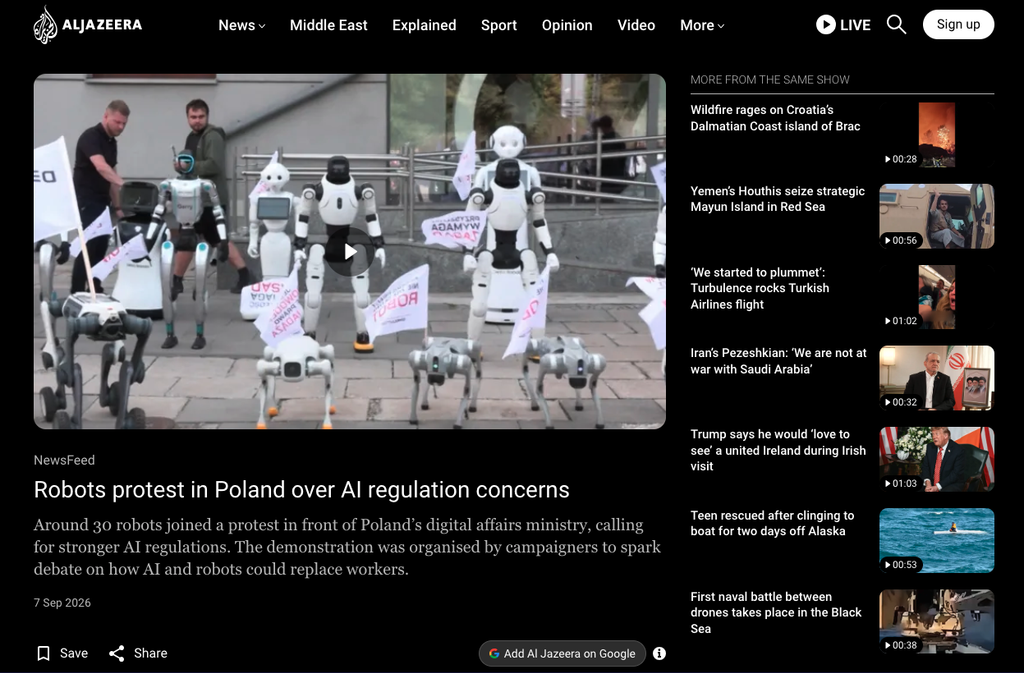Click the Trump Irish visit thumbnail
The image size is (1024, 673).
click(936, 460)
